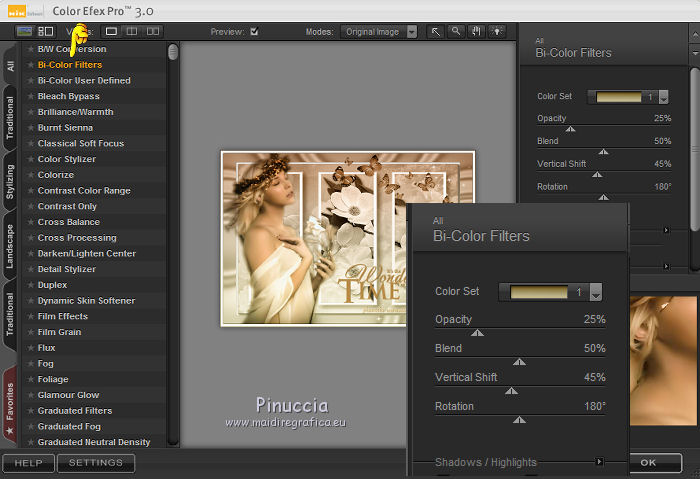Activate the zoom magnifier tool
This screenshot has height=479, width=700.
tap(455, 32)
